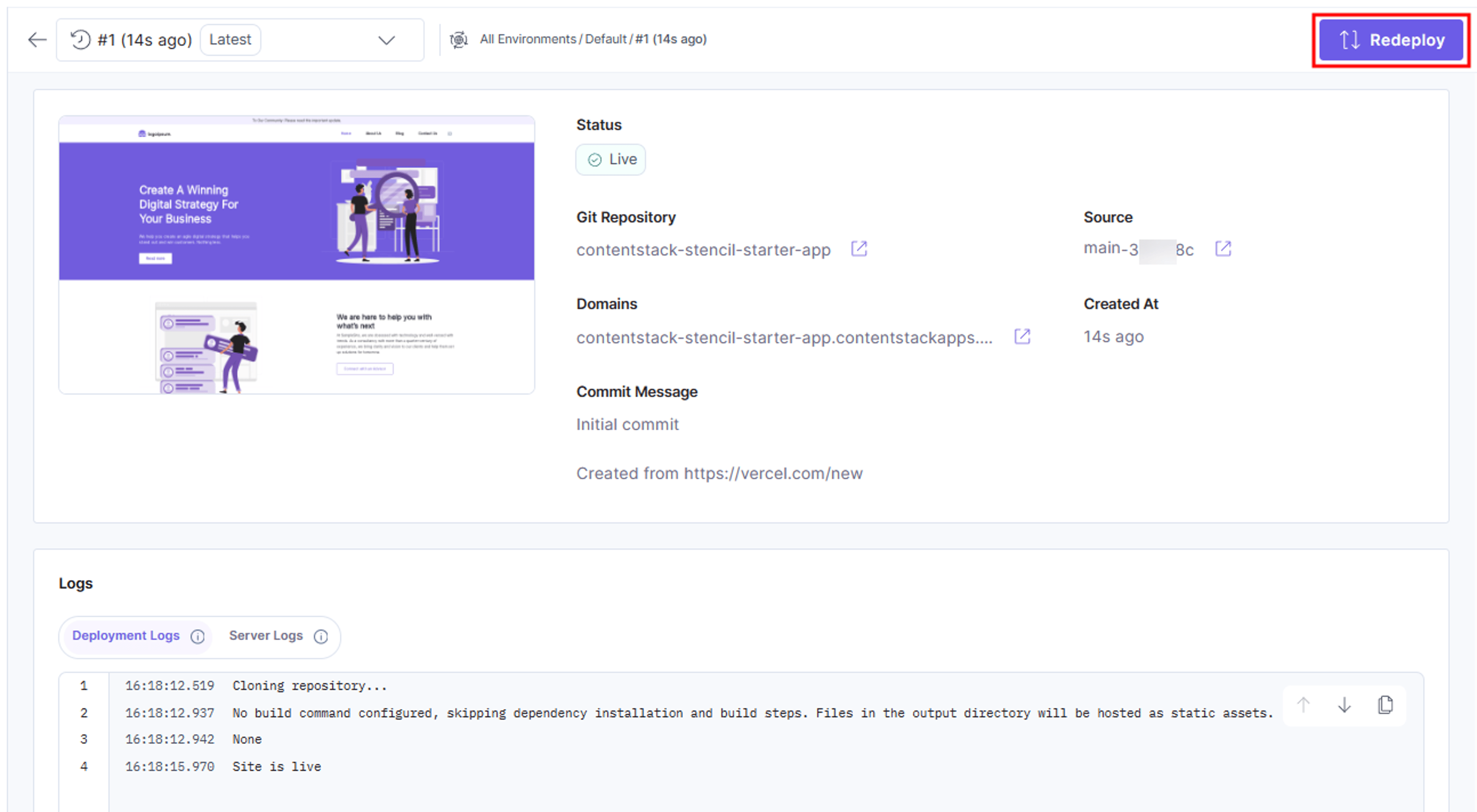
Task: Click the website preview thumbnail
Action: click(x=297, y=255)
